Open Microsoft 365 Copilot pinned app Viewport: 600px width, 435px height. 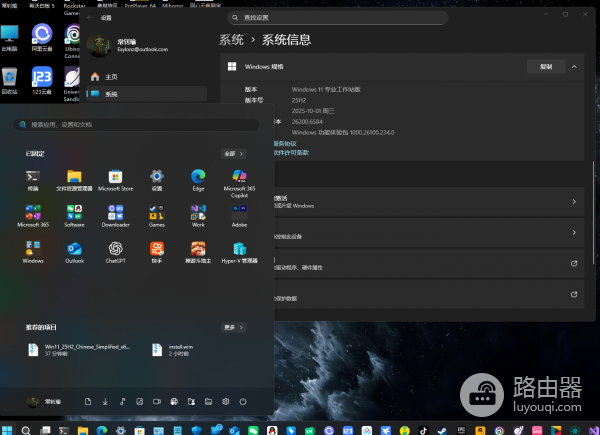coord(240,184)
